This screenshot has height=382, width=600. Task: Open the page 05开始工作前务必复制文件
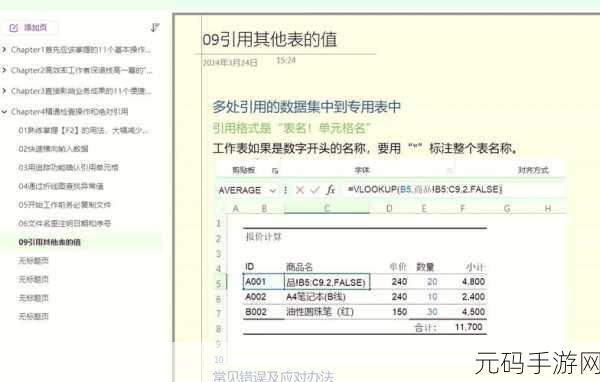click(65, 205)
